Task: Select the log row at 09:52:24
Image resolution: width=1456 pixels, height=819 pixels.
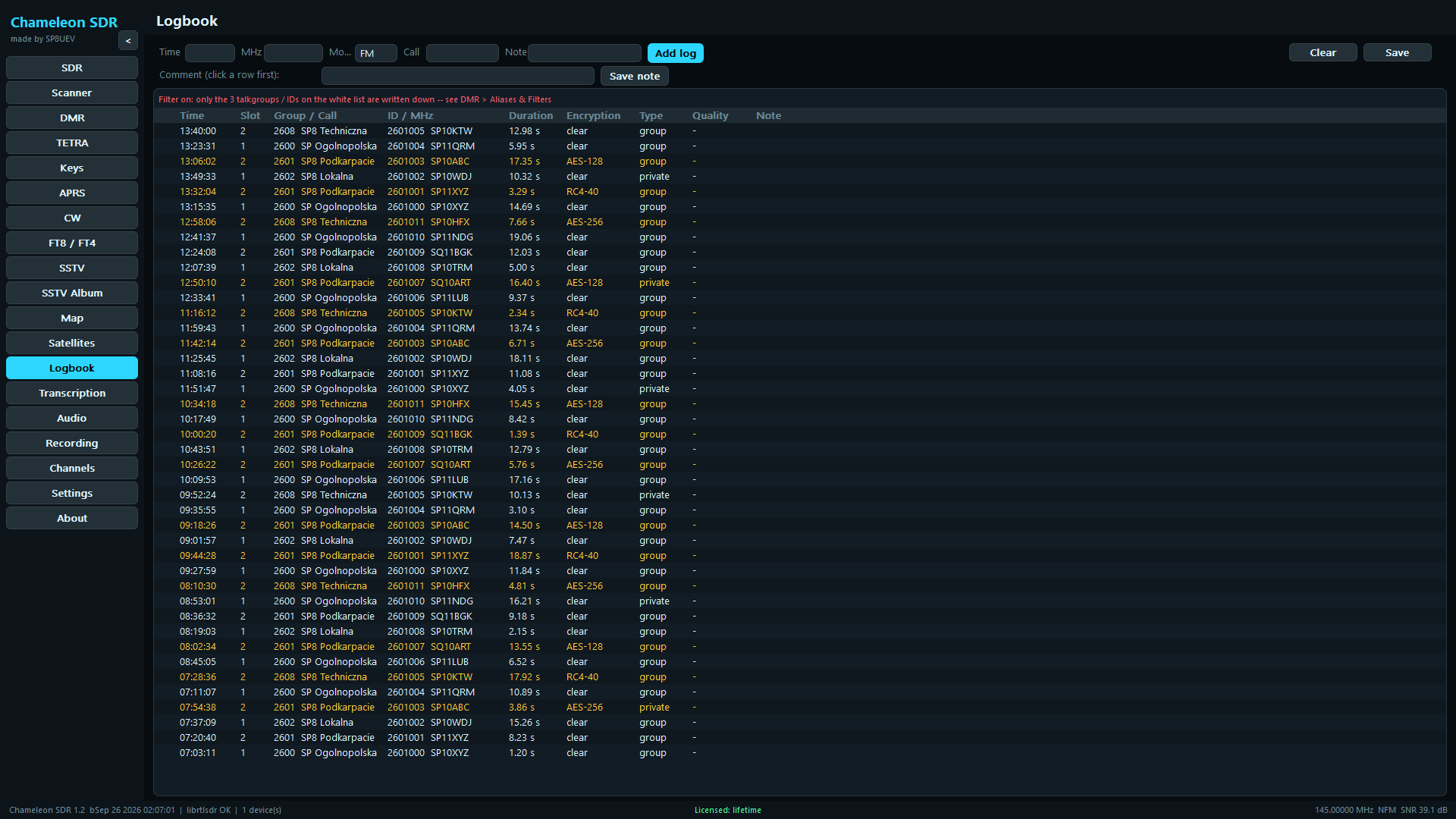Action: coord(800,495)
